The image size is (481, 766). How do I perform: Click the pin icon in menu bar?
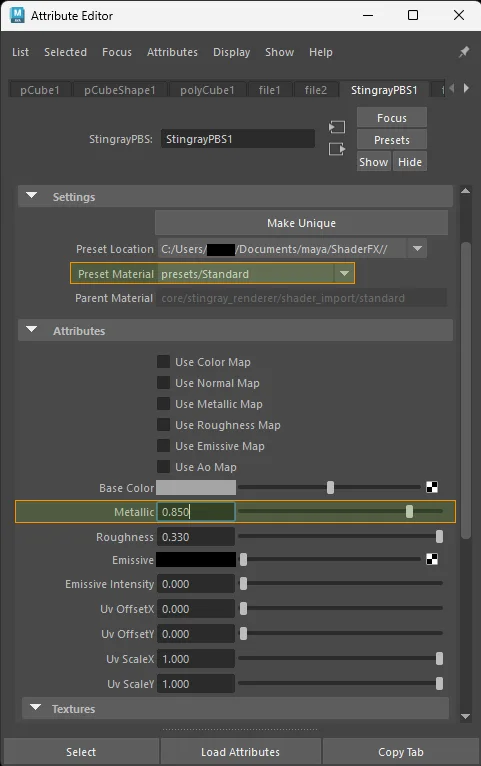tap(463, 52)
